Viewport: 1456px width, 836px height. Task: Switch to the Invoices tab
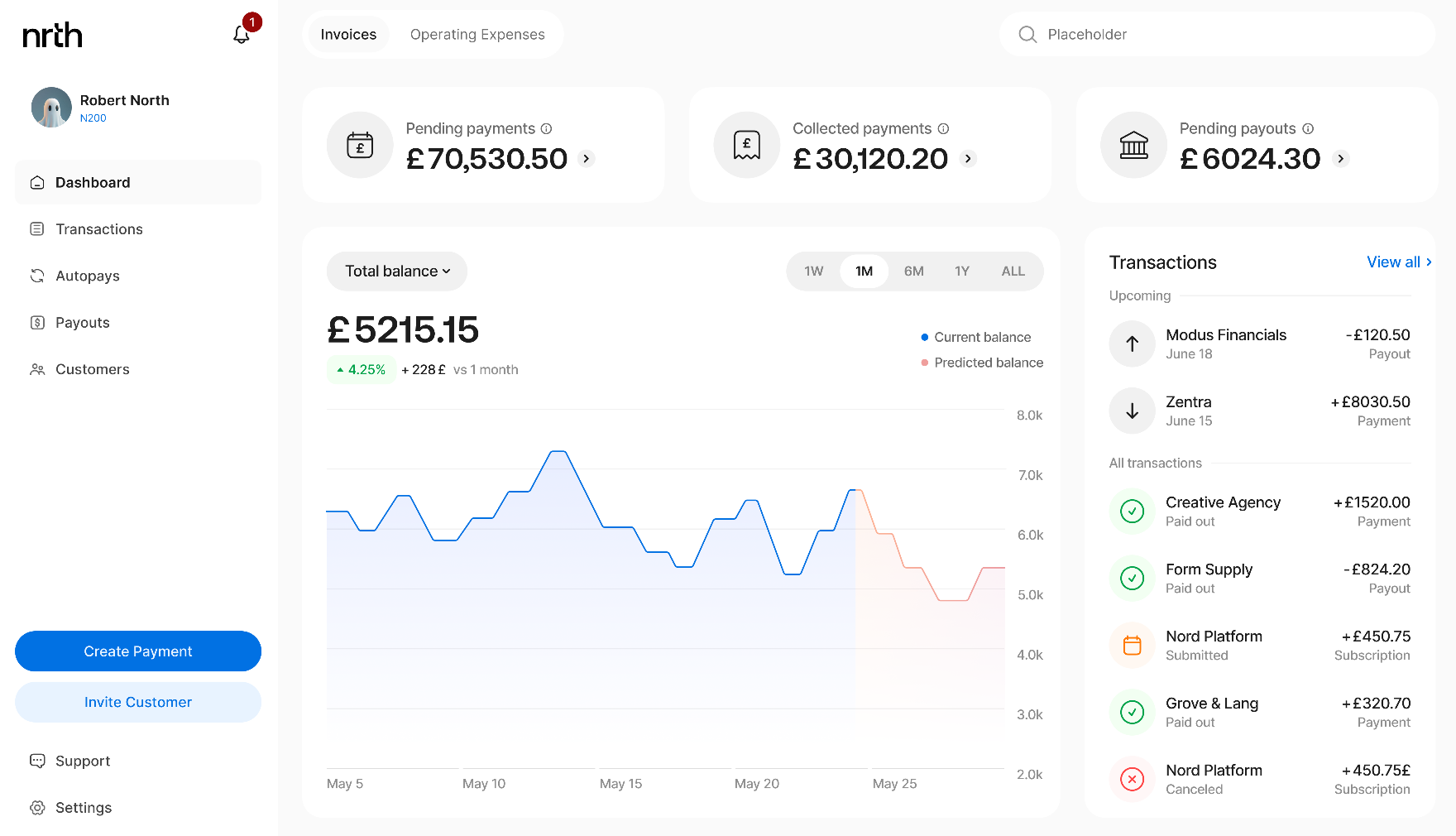pyautogui.click(x=348, y=34)
